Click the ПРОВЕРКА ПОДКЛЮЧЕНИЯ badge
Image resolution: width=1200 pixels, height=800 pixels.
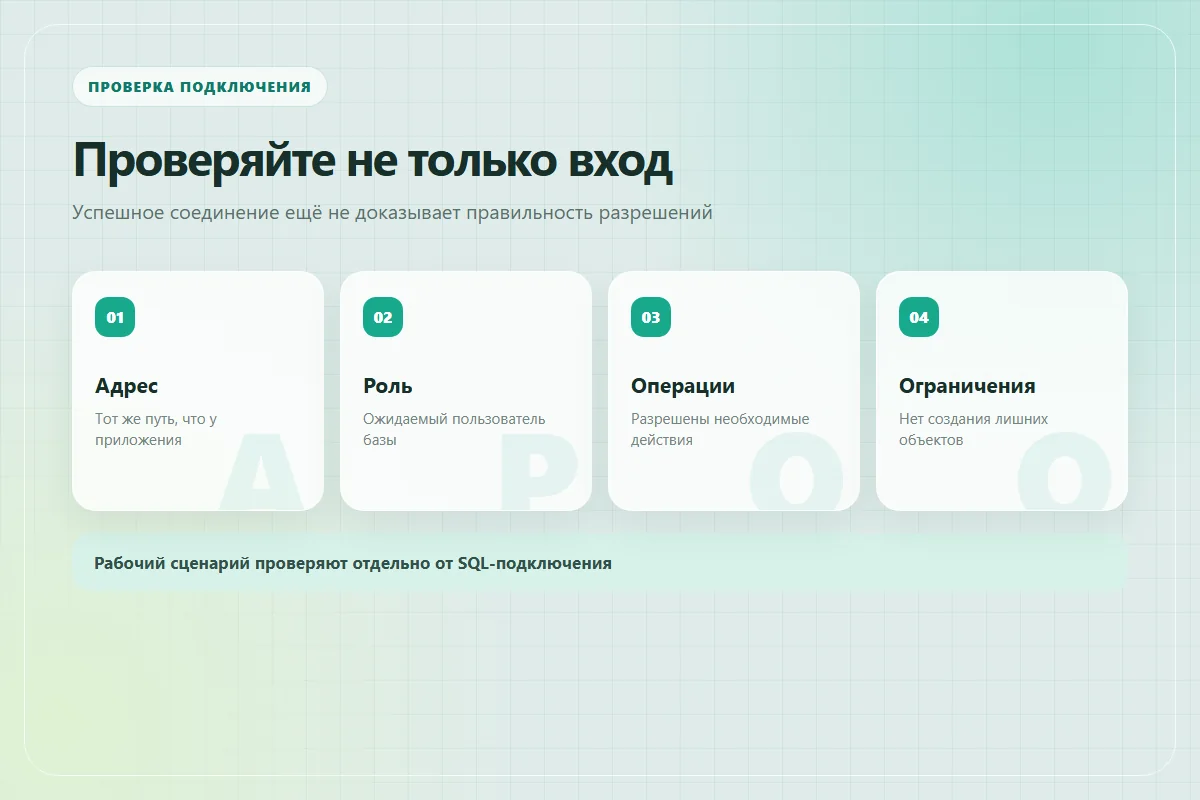199,86
